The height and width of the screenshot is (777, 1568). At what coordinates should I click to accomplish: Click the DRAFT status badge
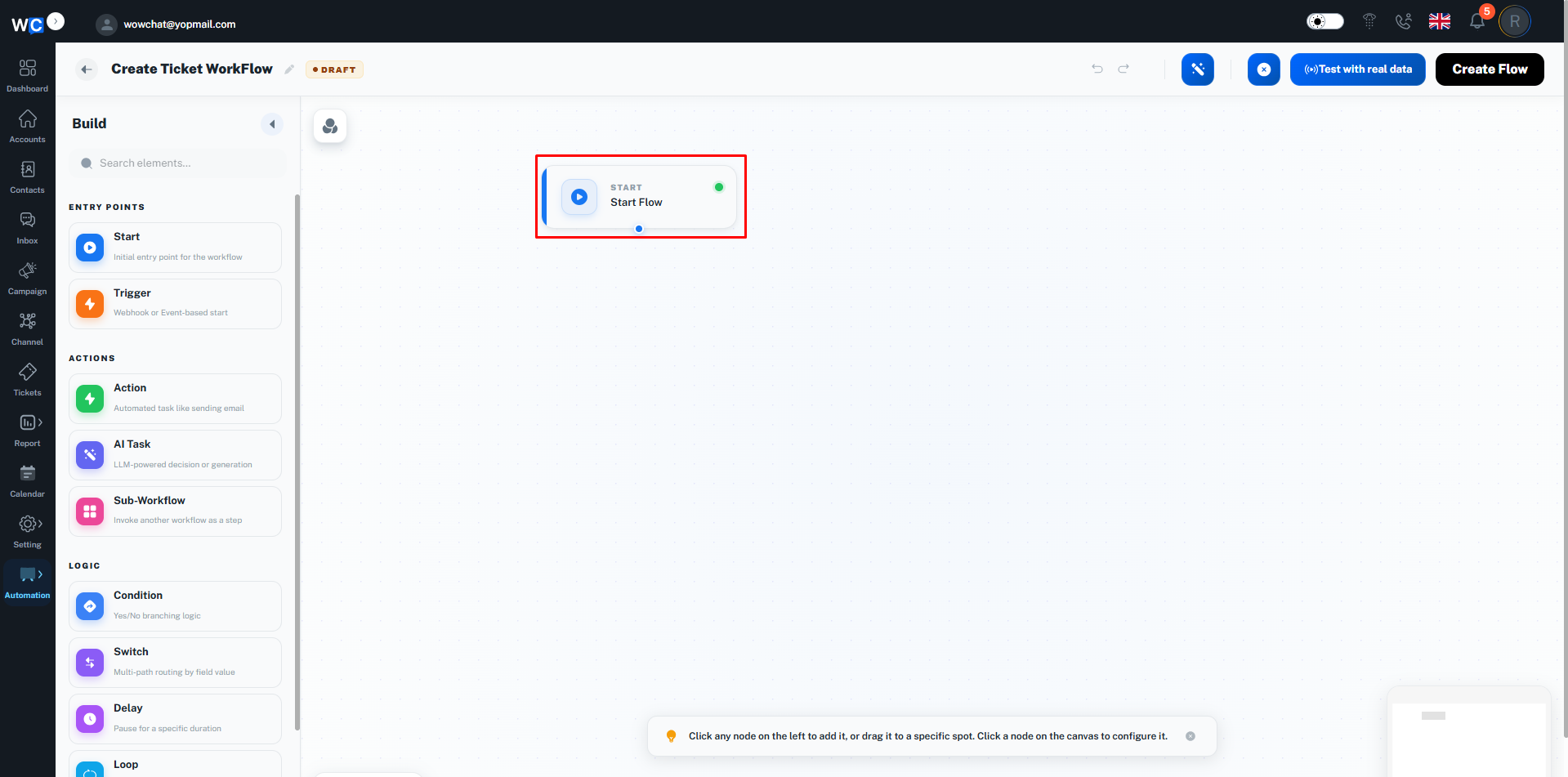334,69
